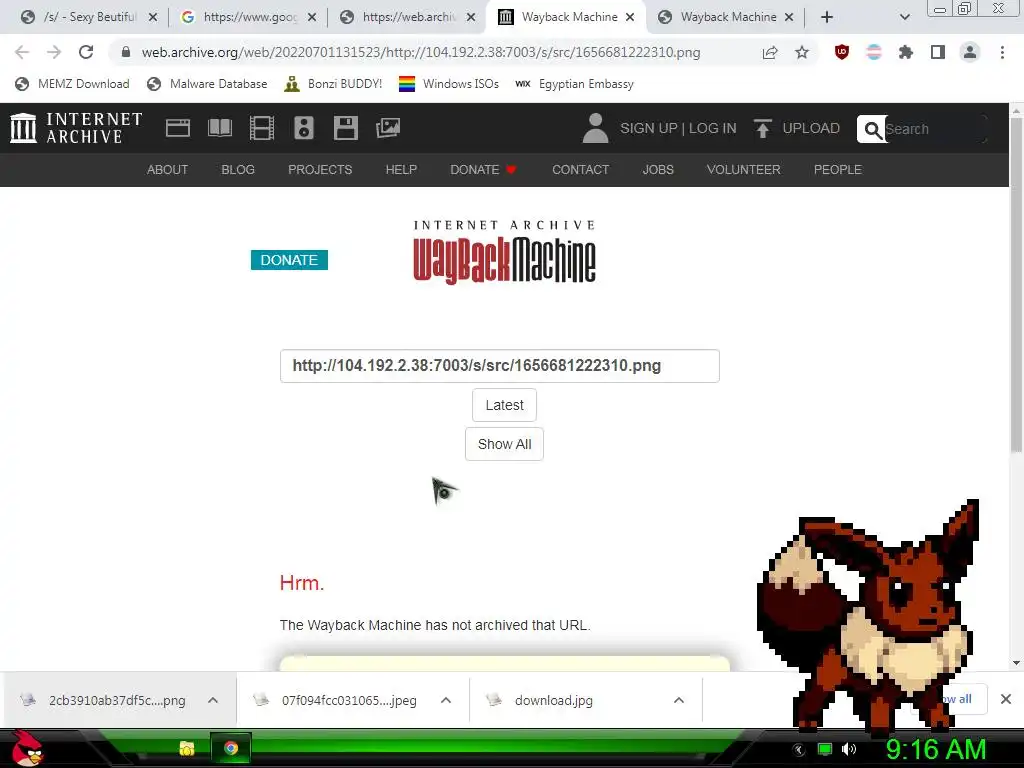Open Chrome's three-dot menu

point(1002,52)
